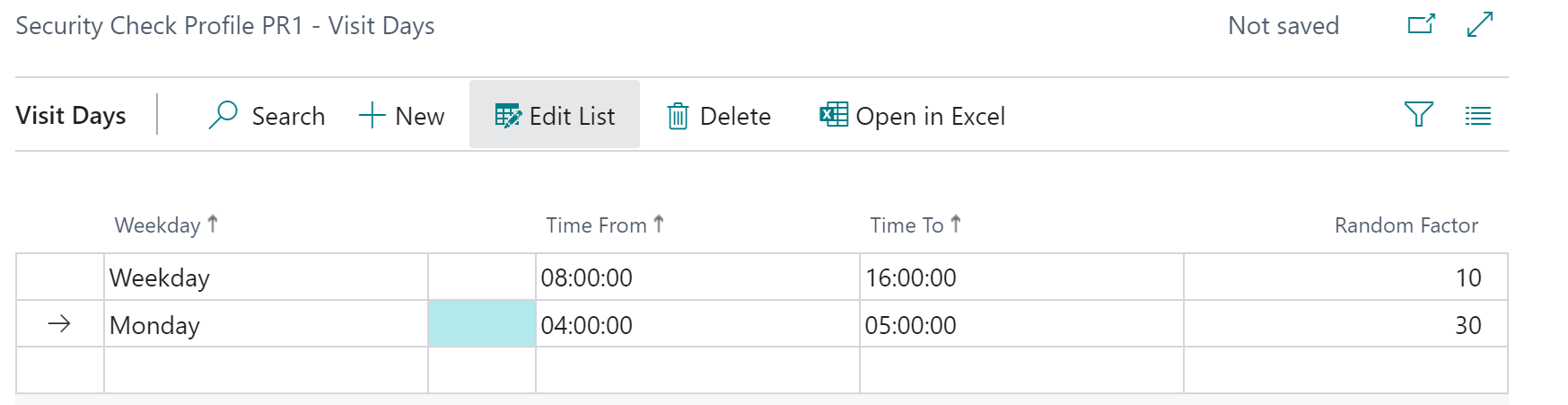
Task: Click the Edit List table icon
Action: (x=508, y=116)
